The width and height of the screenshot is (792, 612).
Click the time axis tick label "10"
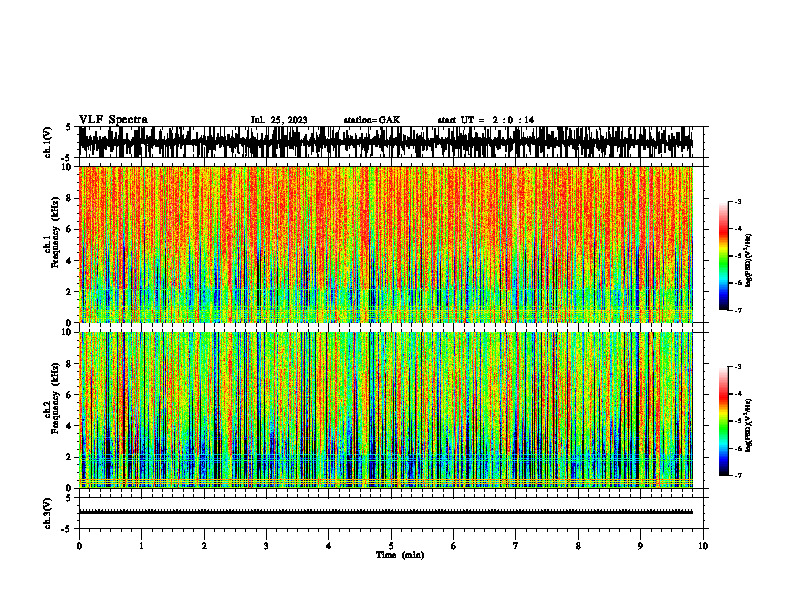(x=703, y=546)
